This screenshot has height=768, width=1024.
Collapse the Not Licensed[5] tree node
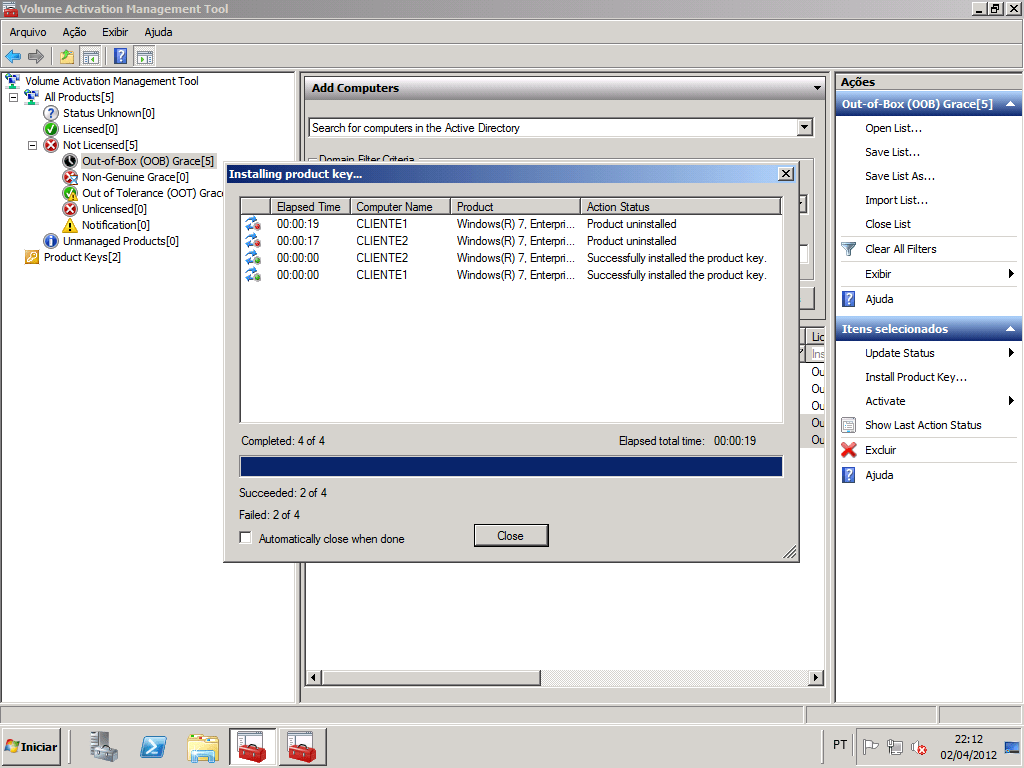pyautogui.click(x=32, y=145)
